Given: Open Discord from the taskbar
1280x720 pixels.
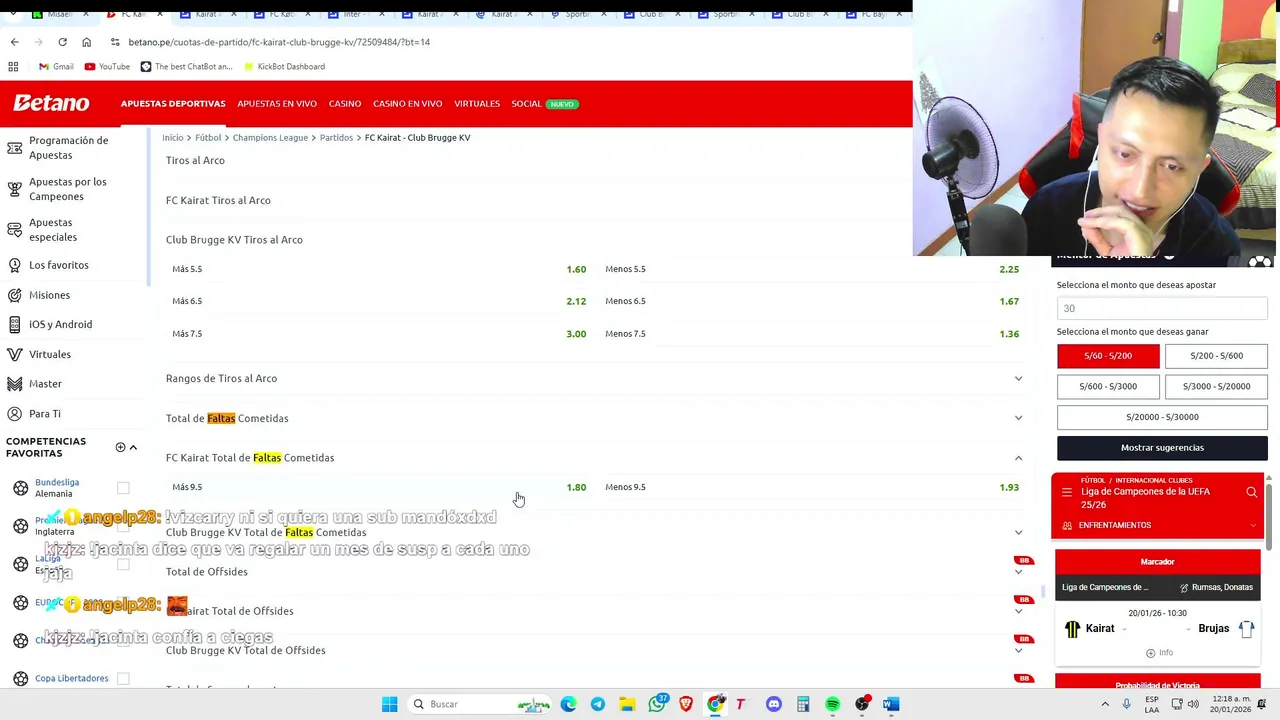Looking at the screenshot, I should (x=774, y=704).
